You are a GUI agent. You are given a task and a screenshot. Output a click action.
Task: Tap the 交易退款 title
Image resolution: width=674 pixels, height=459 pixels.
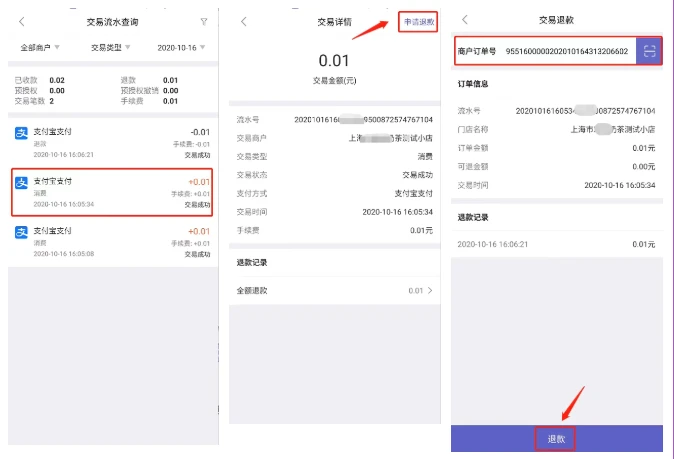[556, 20]
